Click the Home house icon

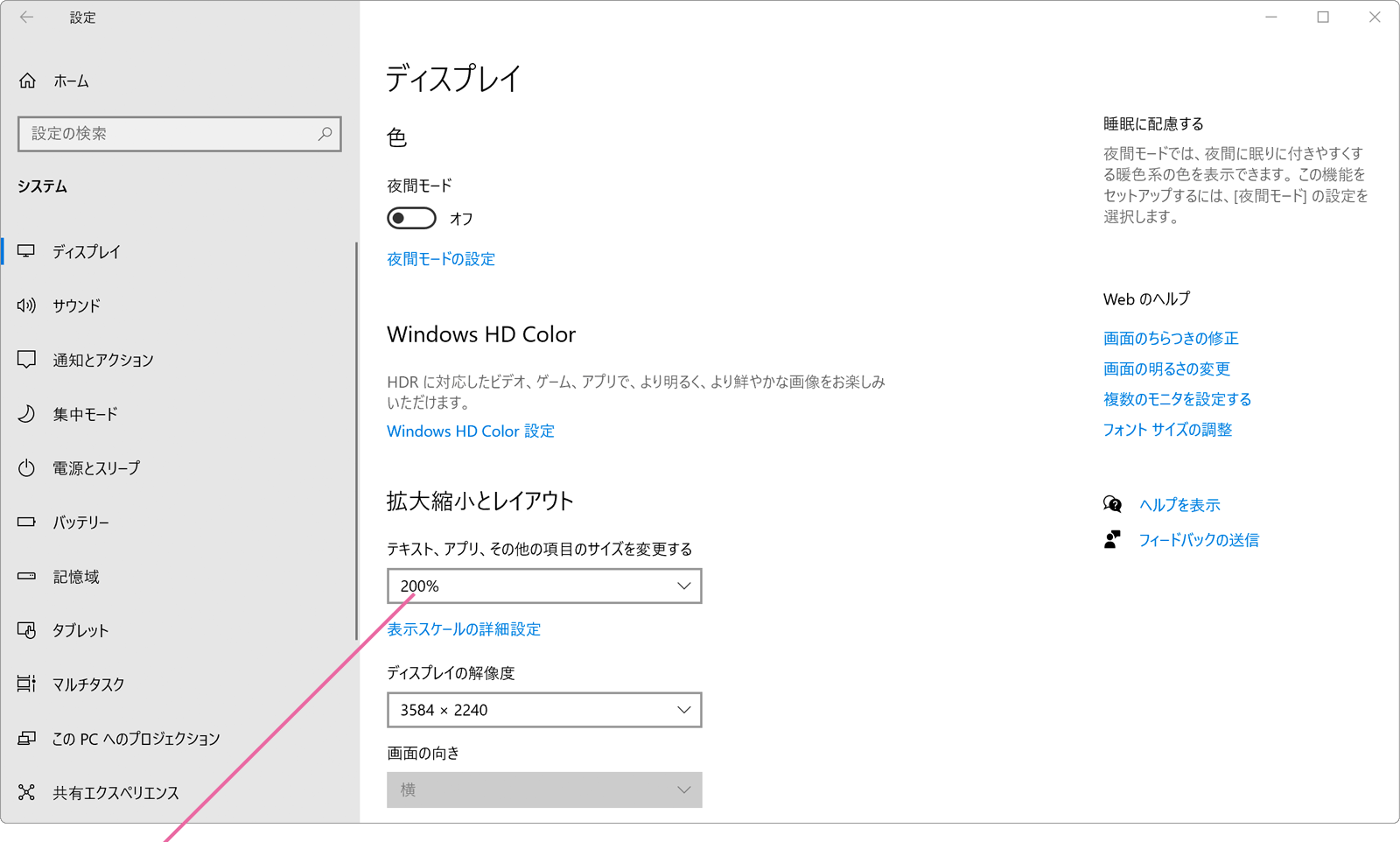(27, 81)
